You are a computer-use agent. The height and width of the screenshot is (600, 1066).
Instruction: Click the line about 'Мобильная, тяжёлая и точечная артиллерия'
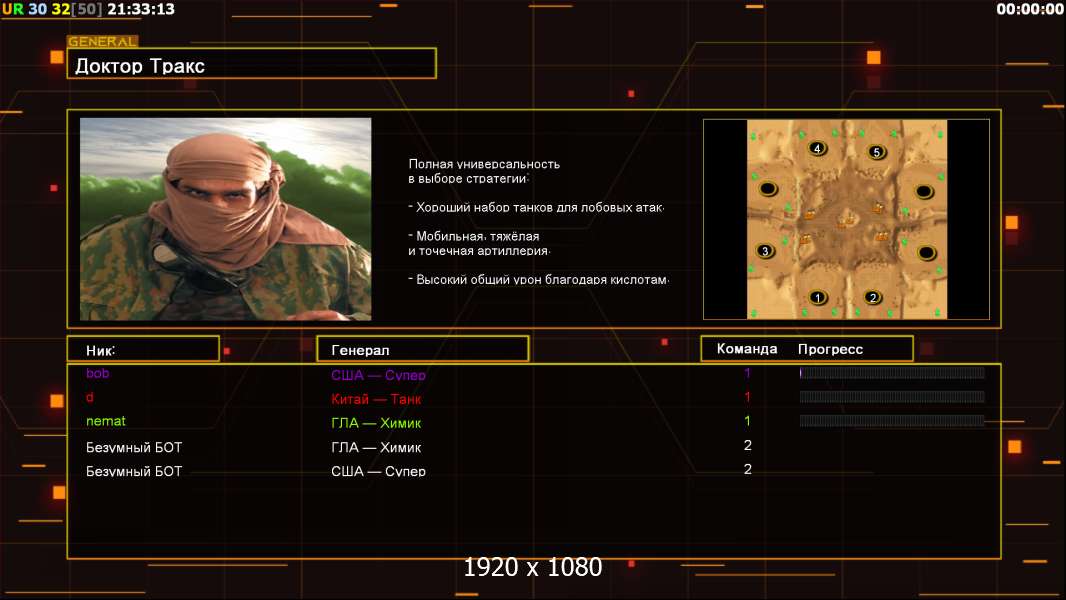479,243
